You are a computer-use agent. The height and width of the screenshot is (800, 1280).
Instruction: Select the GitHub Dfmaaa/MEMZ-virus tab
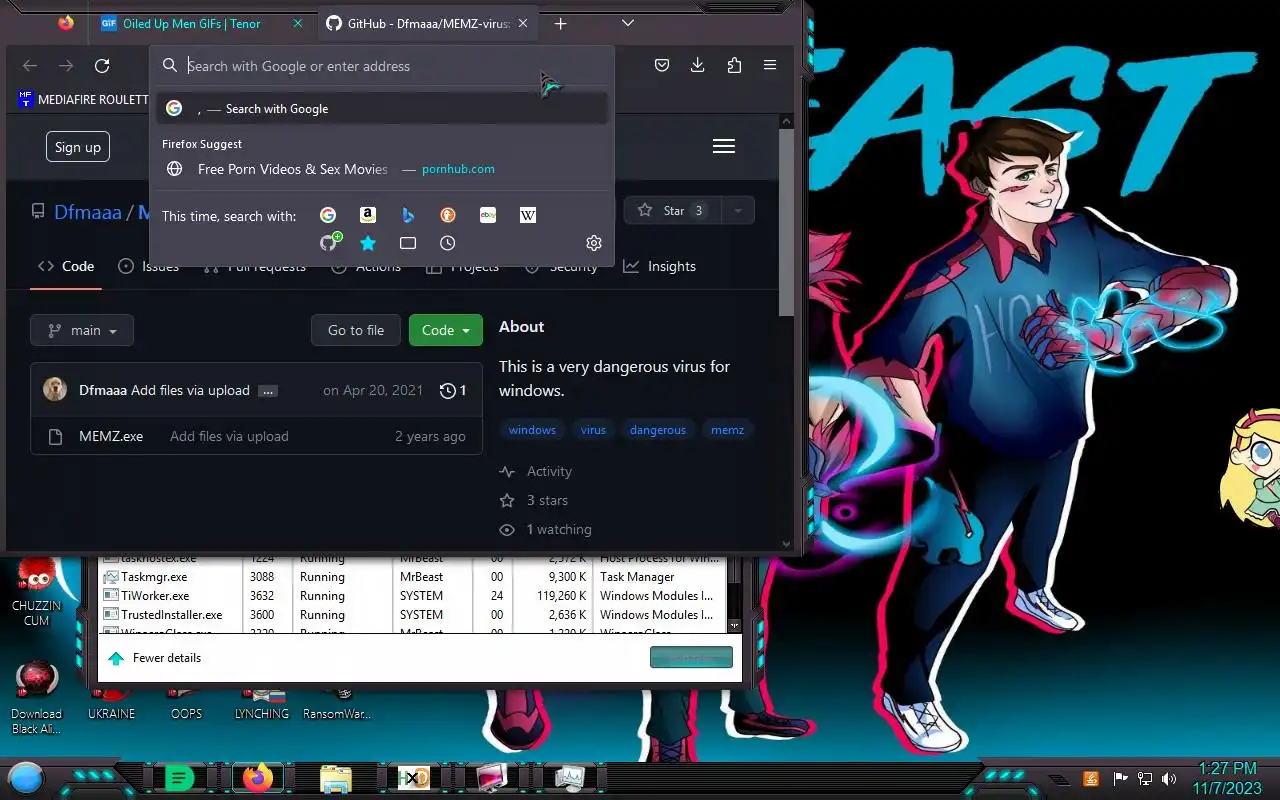[x=428, y=23]
